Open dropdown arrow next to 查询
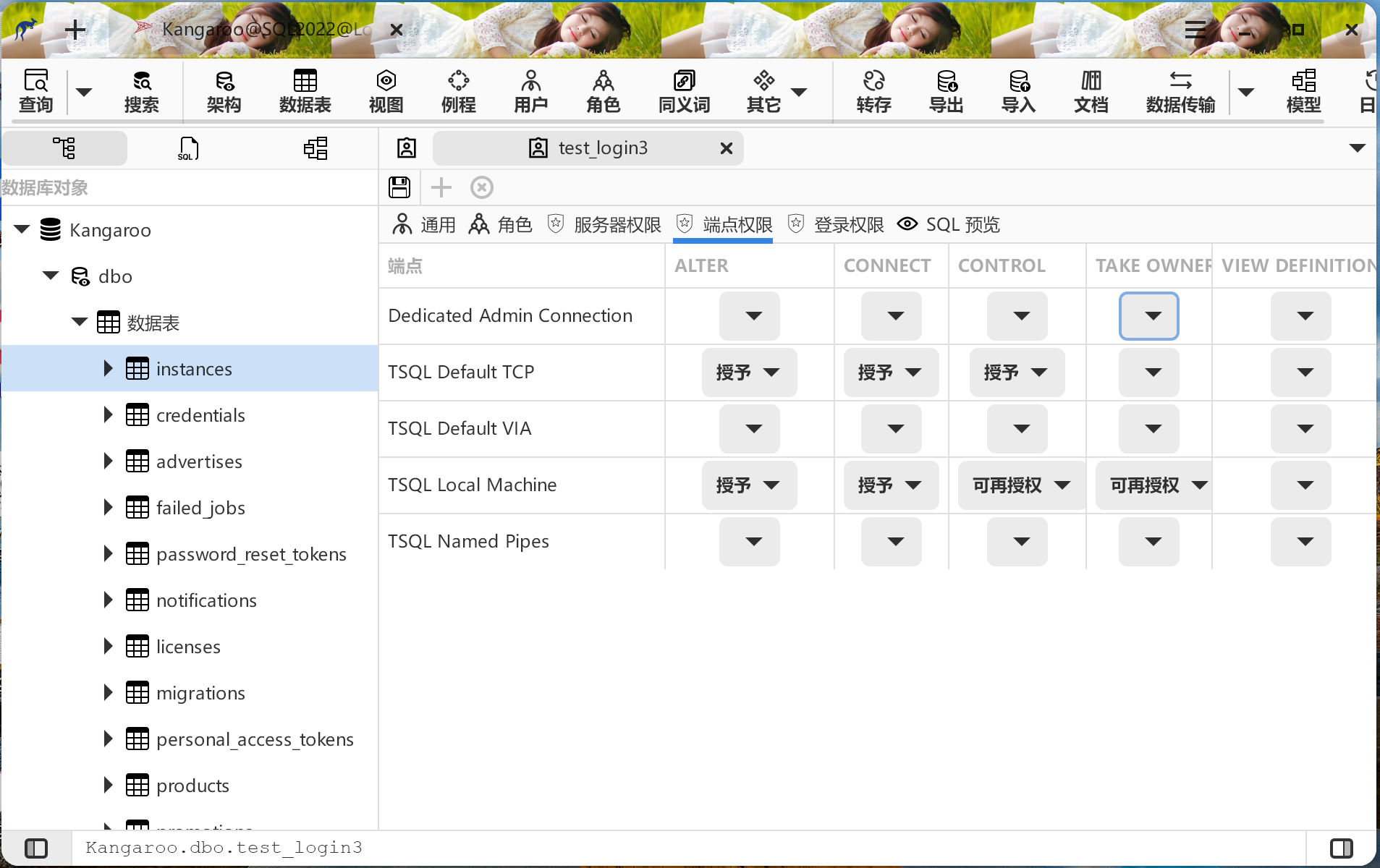This screenshot has width=1380, height=868. [x=84, y=92]
